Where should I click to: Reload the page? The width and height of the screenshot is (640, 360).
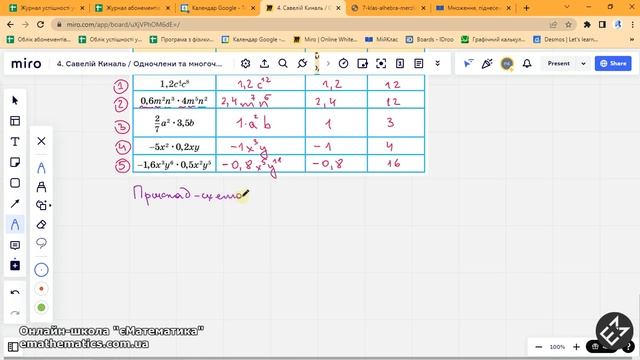pyautogui.click(x=40, y=24)
